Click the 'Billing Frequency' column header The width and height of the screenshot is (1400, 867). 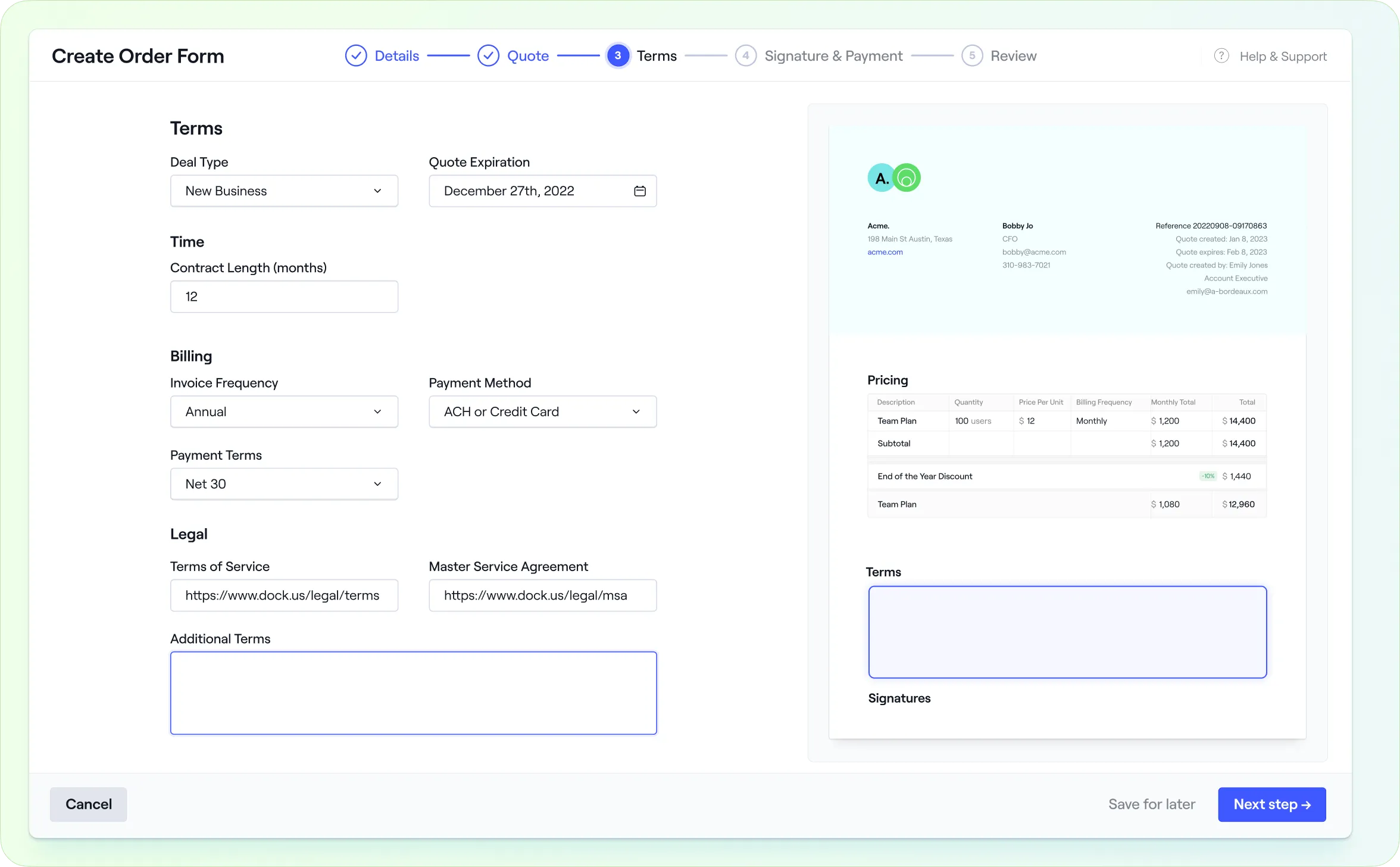click(1104, 403)
